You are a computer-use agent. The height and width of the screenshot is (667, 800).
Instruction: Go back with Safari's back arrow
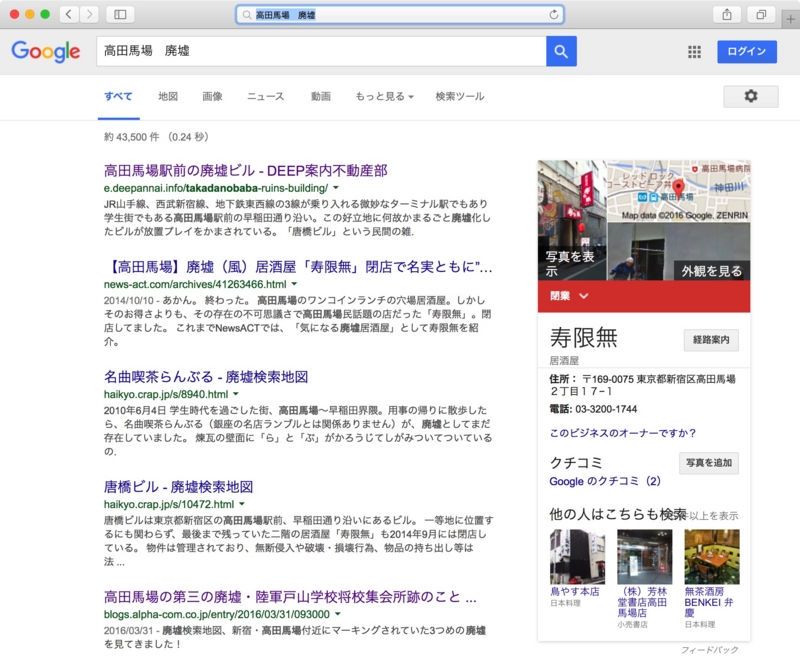[x=68, y=14]
